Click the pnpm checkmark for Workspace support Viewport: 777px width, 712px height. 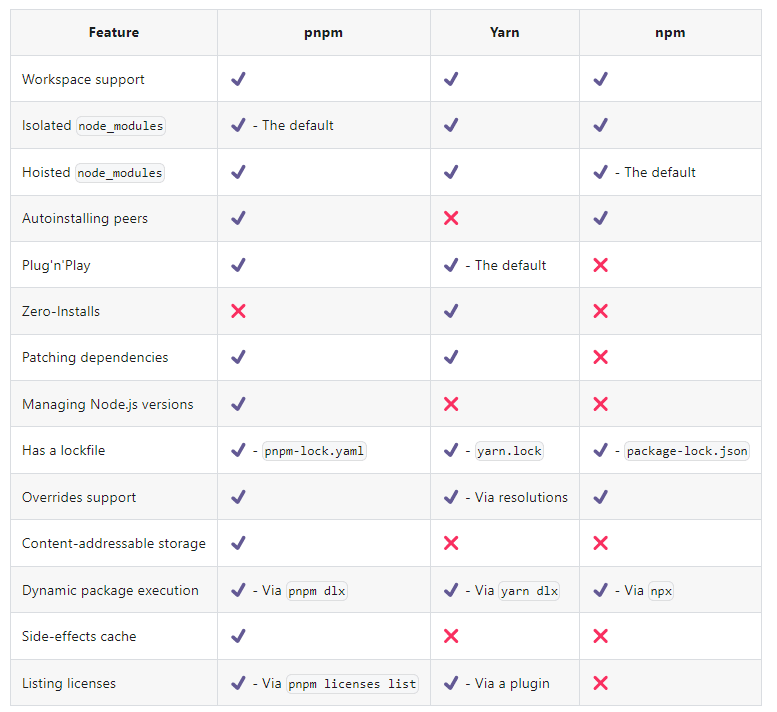[238, 79]
